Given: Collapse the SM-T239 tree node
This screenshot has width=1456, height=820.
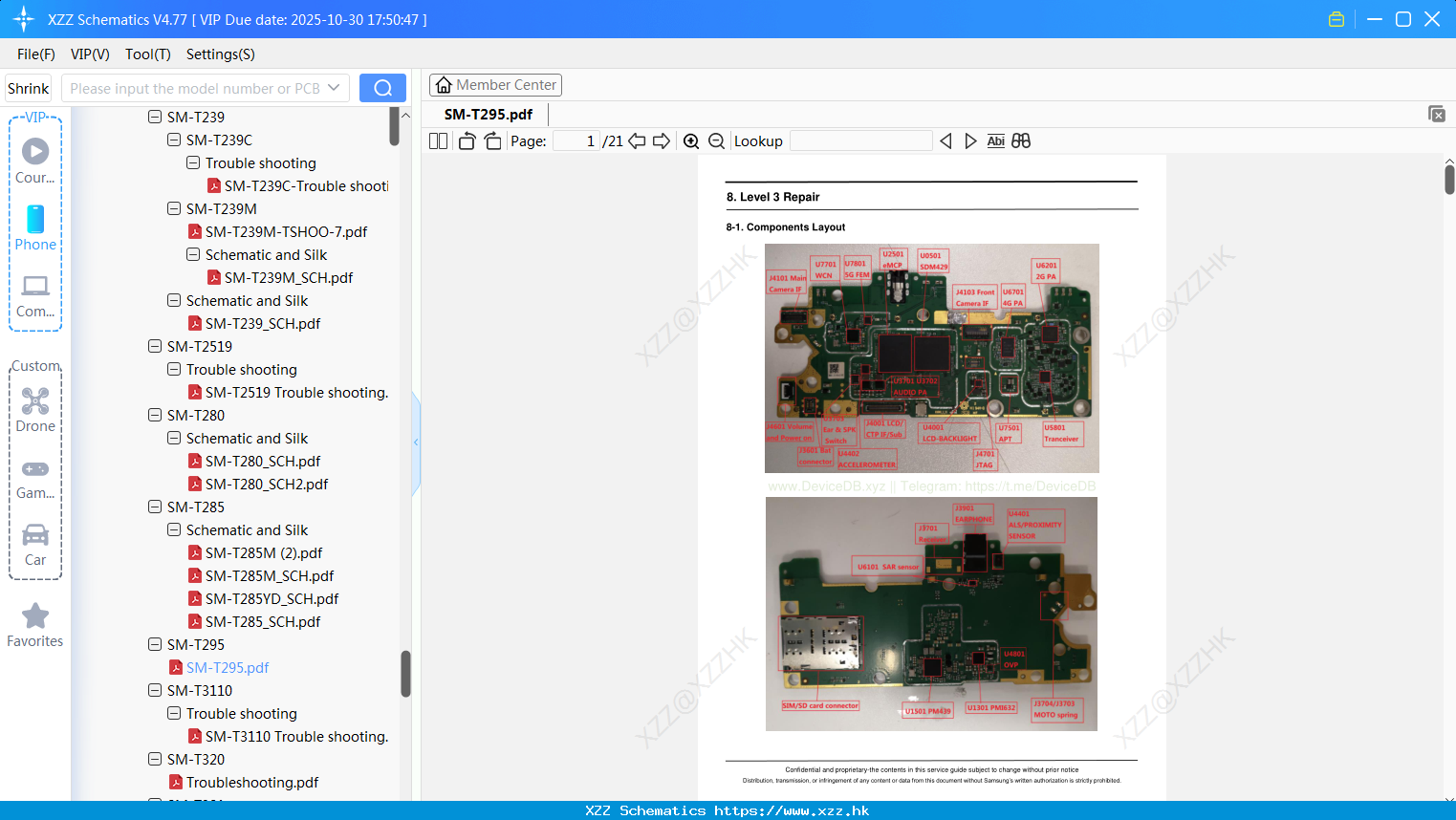Looking at the screenshot, I should click(155, 117).
